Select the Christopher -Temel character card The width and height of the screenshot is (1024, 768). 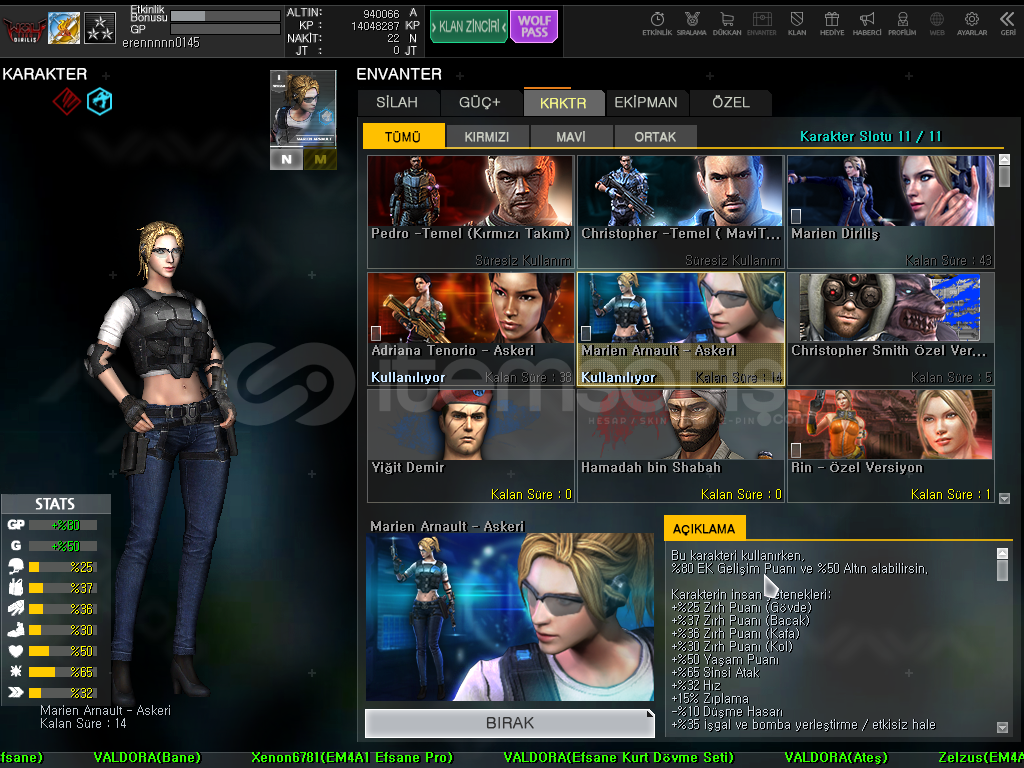tap(680, 212)
